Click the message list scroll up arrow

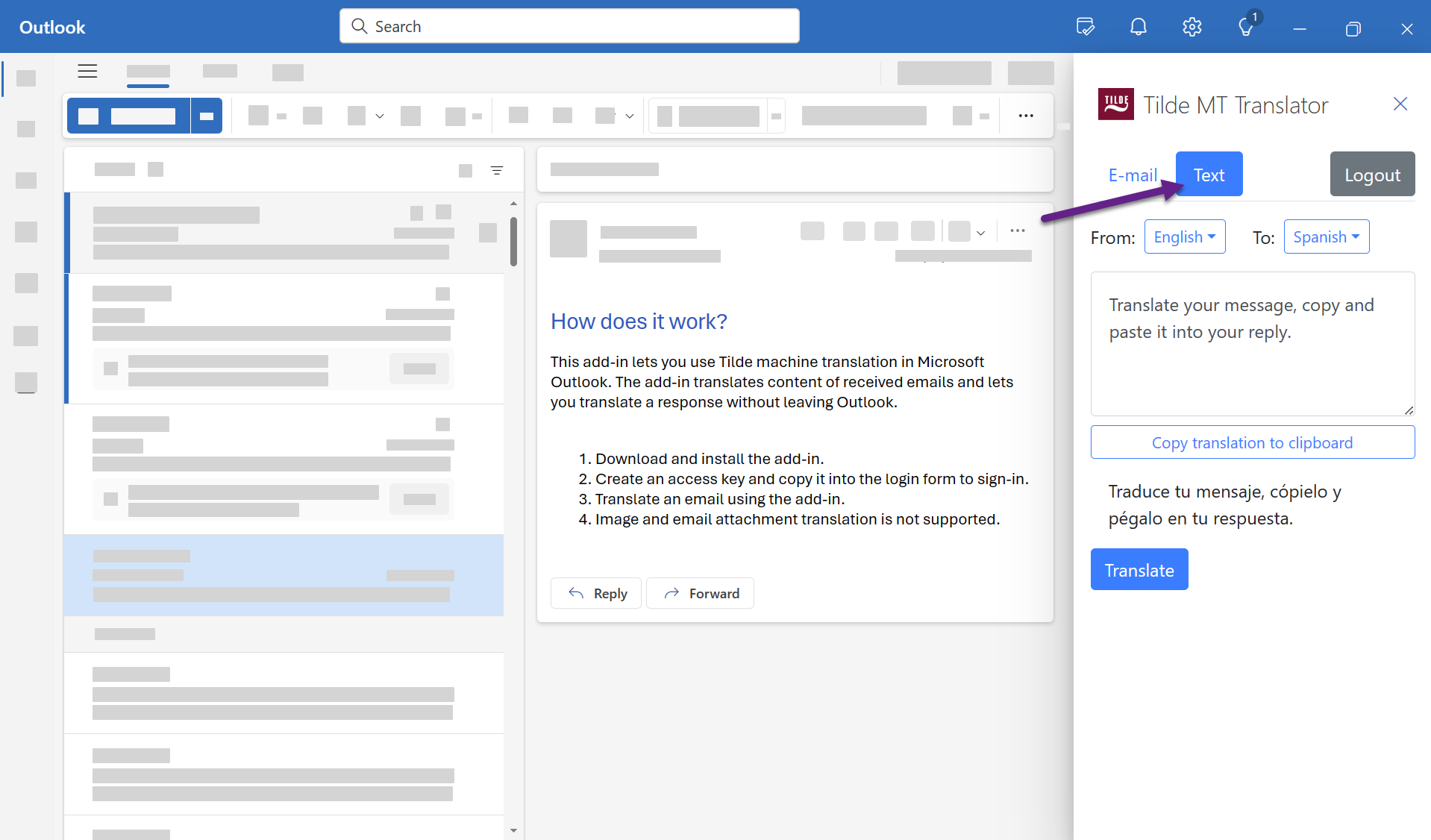pyautogui.click(x=513, y=203)
